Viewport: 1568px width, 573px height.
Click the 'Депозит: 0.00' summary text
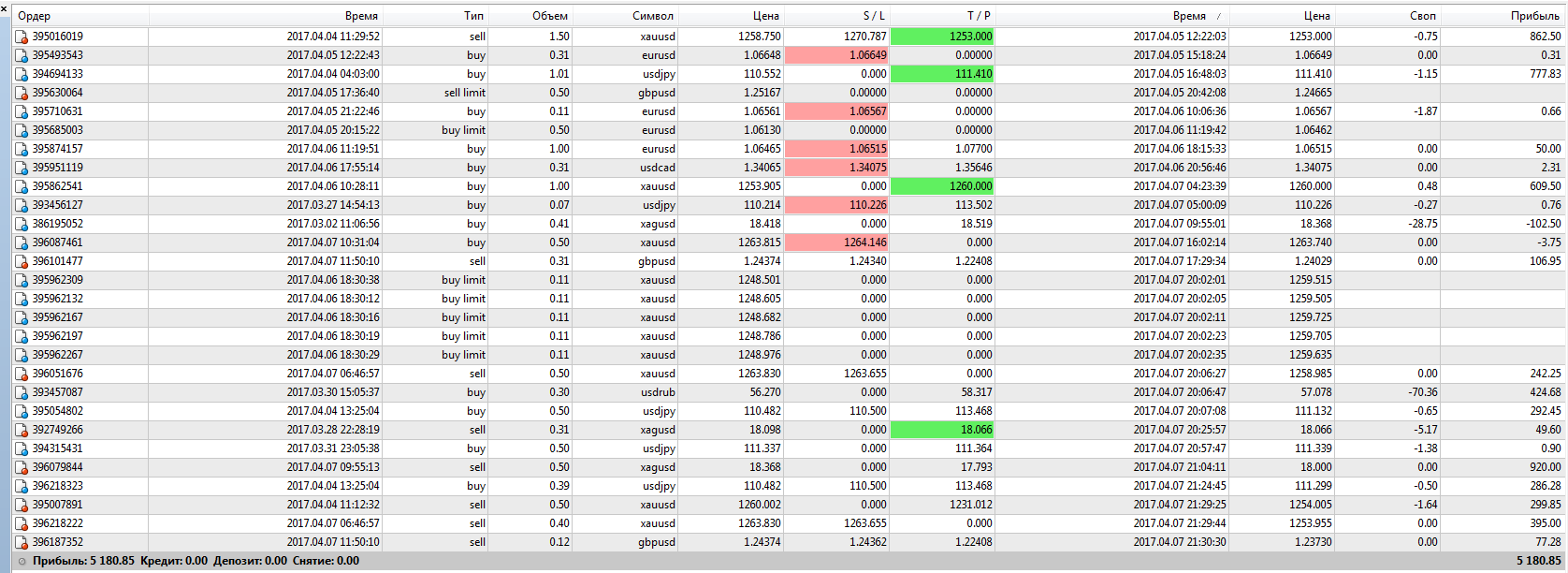250,561
